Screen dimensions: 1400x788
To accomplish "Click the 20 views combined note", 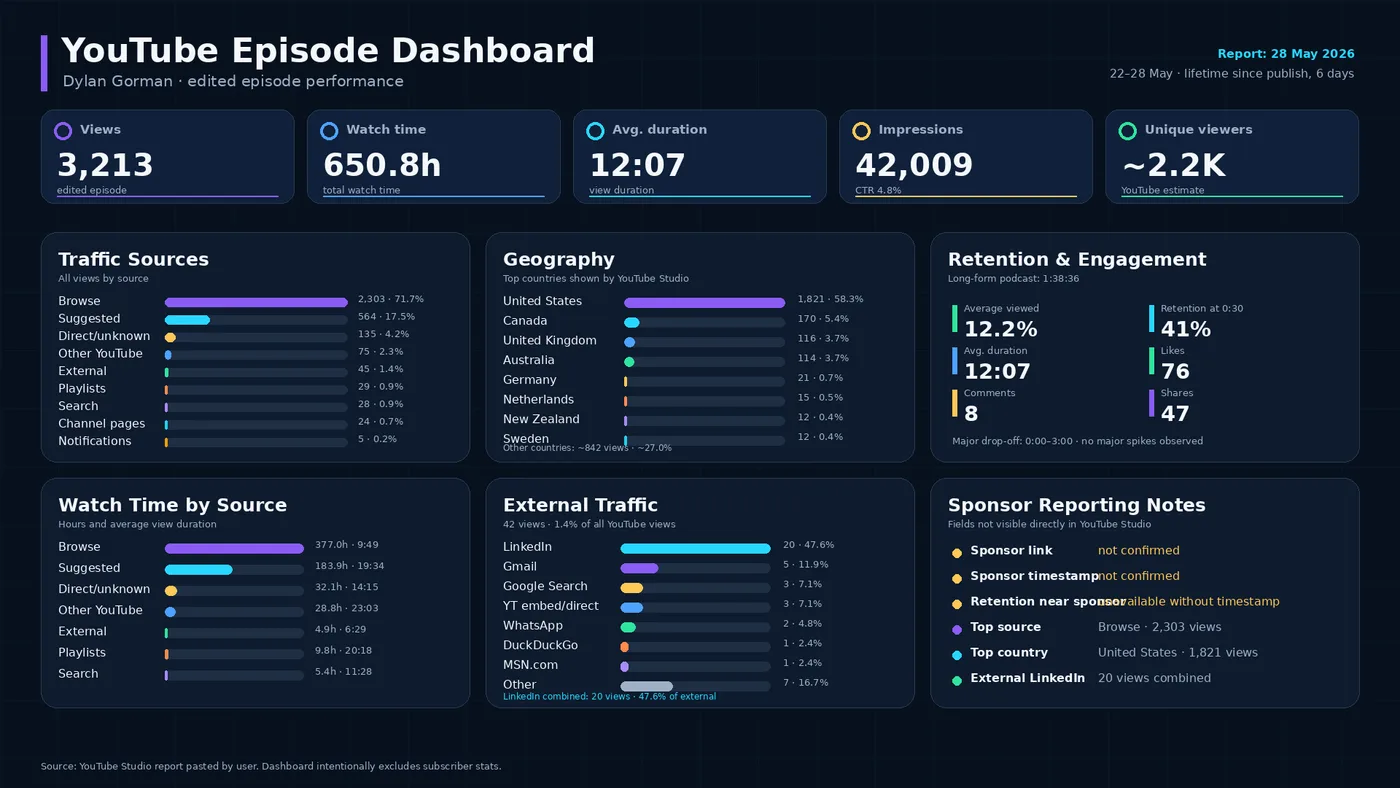I will (1154, 678).
